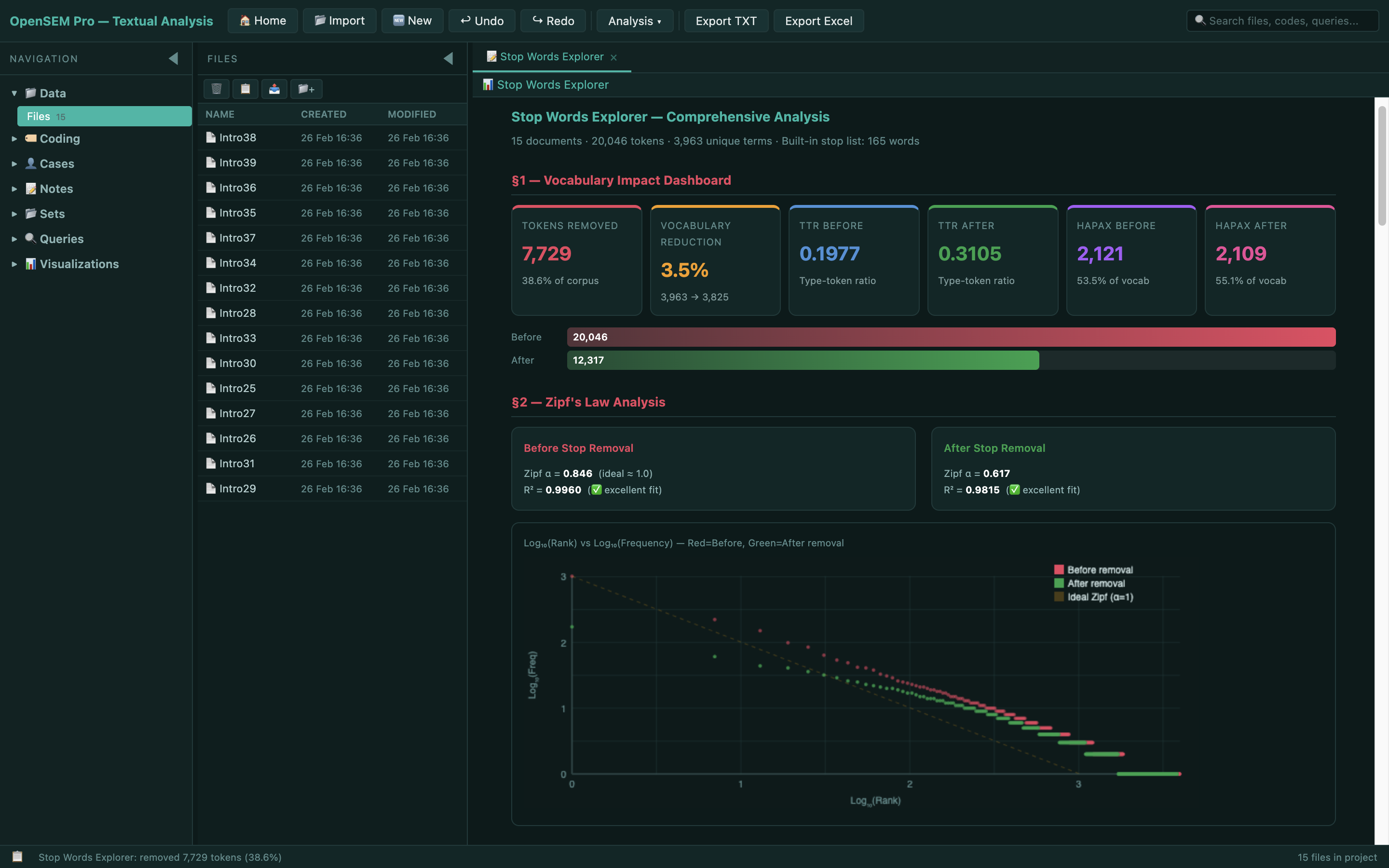Click the clipboard icon in status bar

click(18, 856)
